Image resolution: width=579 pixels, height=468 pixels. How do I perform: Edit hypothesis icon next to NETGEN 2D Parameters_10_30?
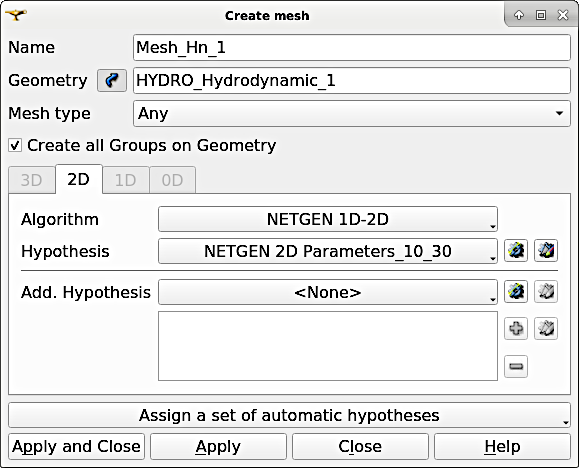(x=546, y=251)
